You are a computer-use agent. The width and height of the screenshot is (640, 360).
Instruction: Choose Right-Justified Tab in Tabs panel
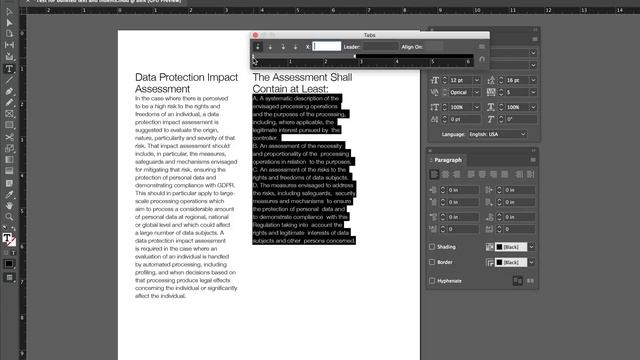tap(283, 47)
